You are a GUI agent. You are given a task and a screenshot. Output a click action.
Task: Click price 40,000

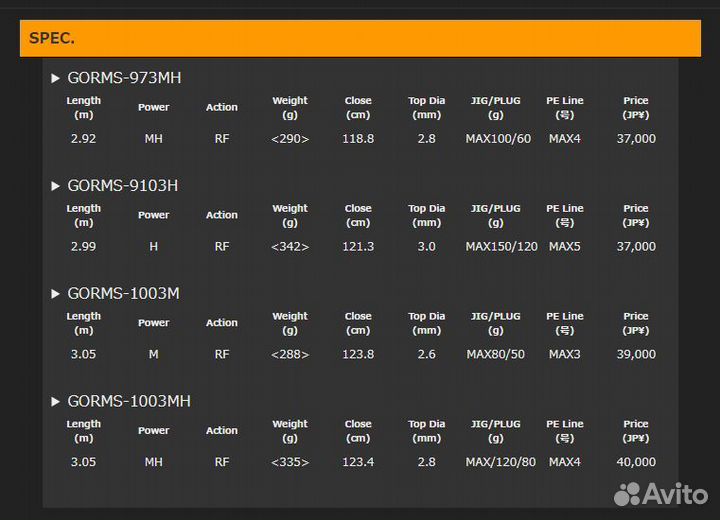(x=636, y=462)
